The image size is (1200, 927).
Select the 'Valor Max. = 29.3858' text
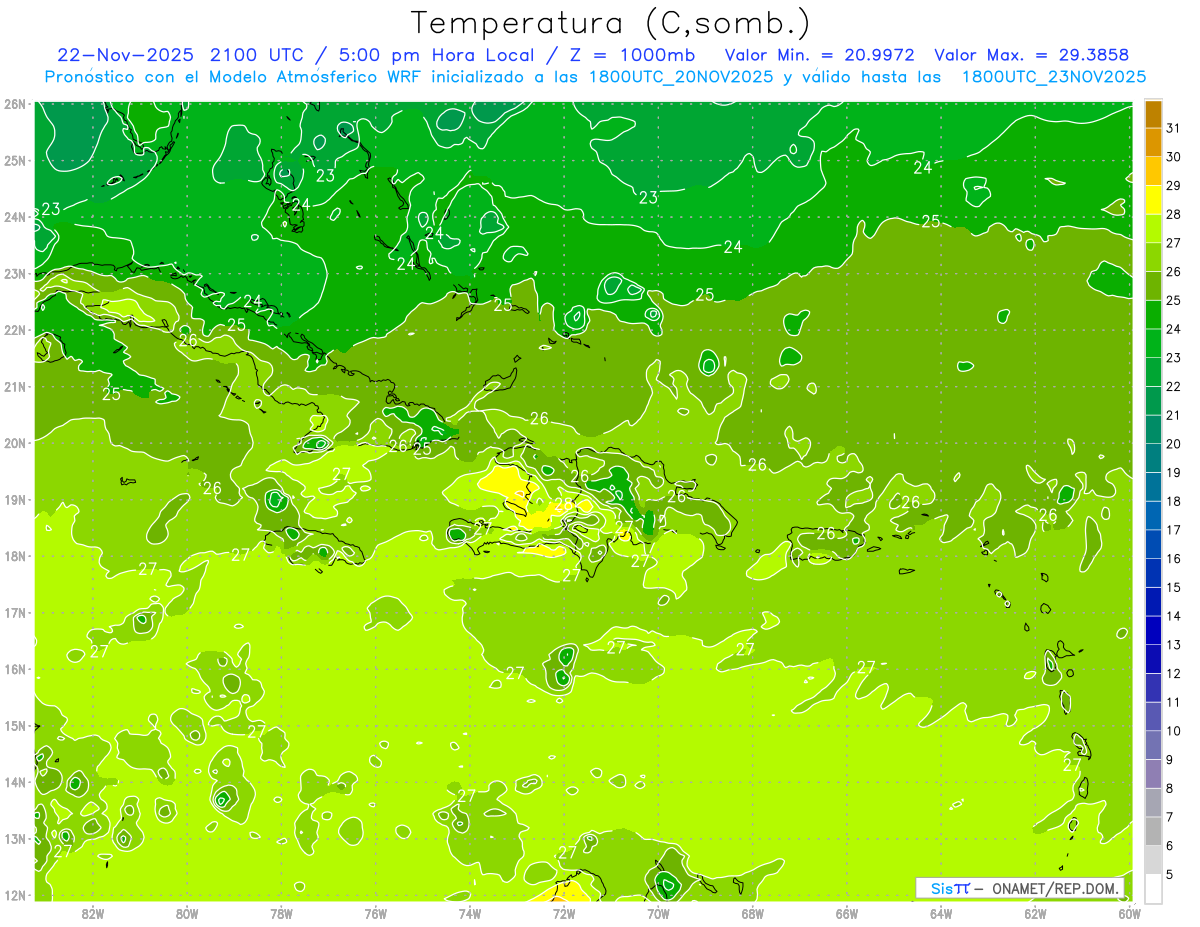click(x=1034, y=55)
